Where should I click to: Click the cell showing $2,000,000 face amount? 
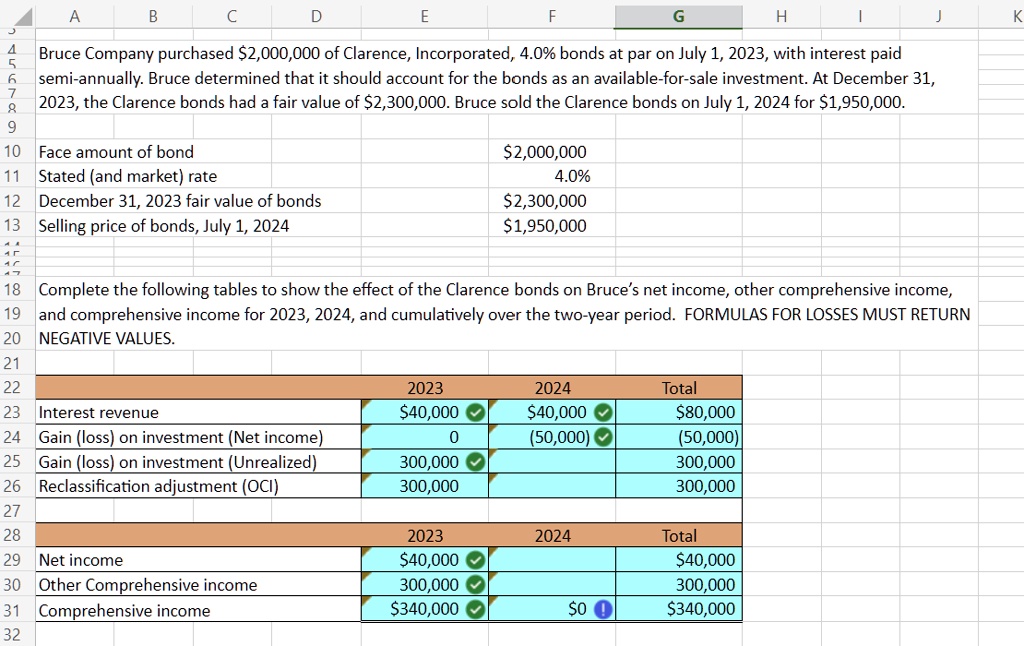(551, 152)
